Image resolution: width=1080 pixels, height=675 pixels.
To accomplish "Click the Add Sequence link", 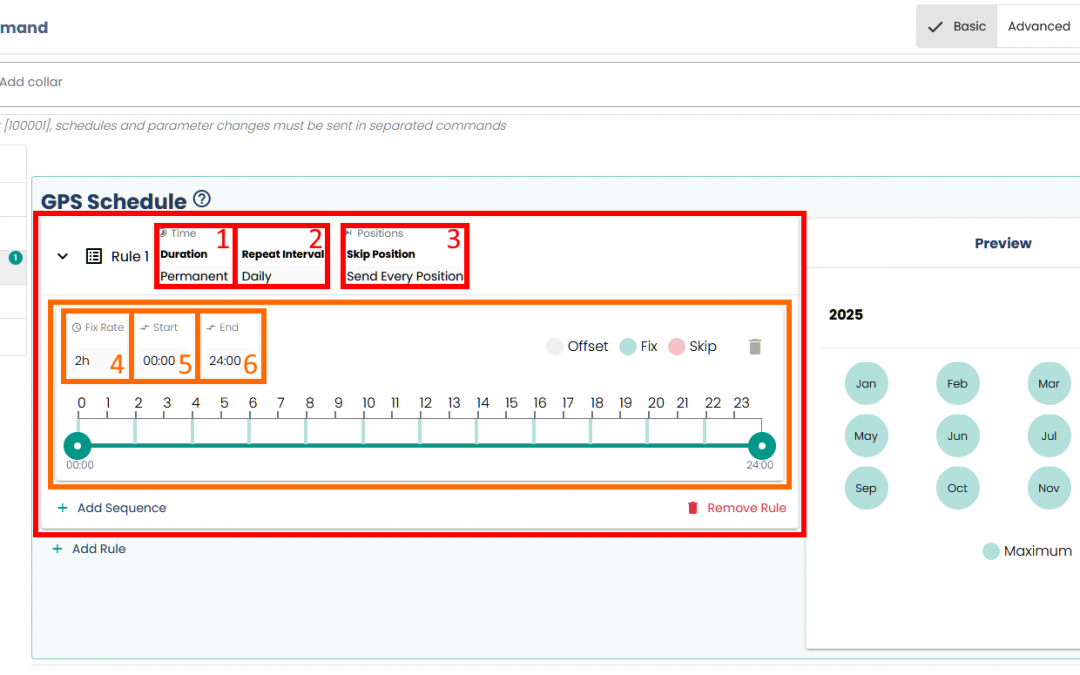I will pos(121,508).
